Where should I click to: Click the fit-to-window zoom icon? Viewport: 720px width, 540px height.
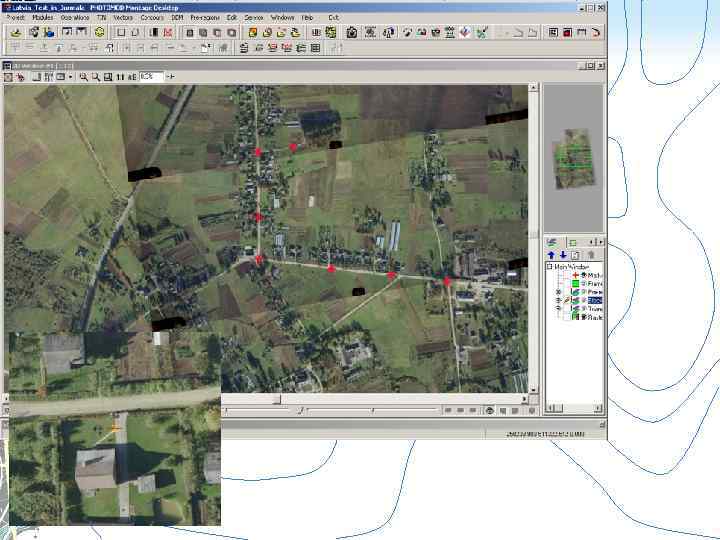click(x=108, y=77)
